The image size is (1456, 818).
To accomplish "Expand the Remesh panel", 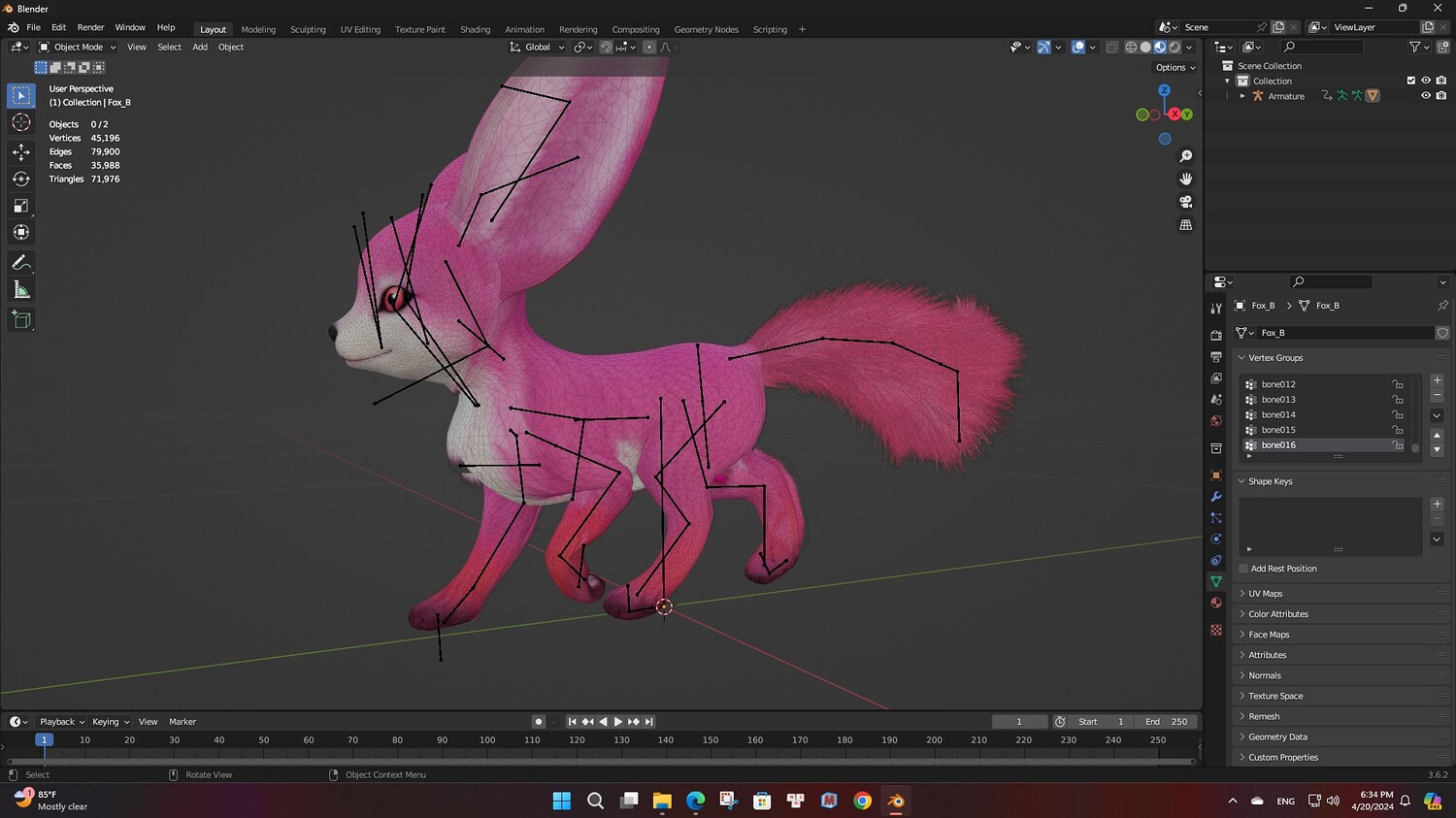I will (1340, 716).
